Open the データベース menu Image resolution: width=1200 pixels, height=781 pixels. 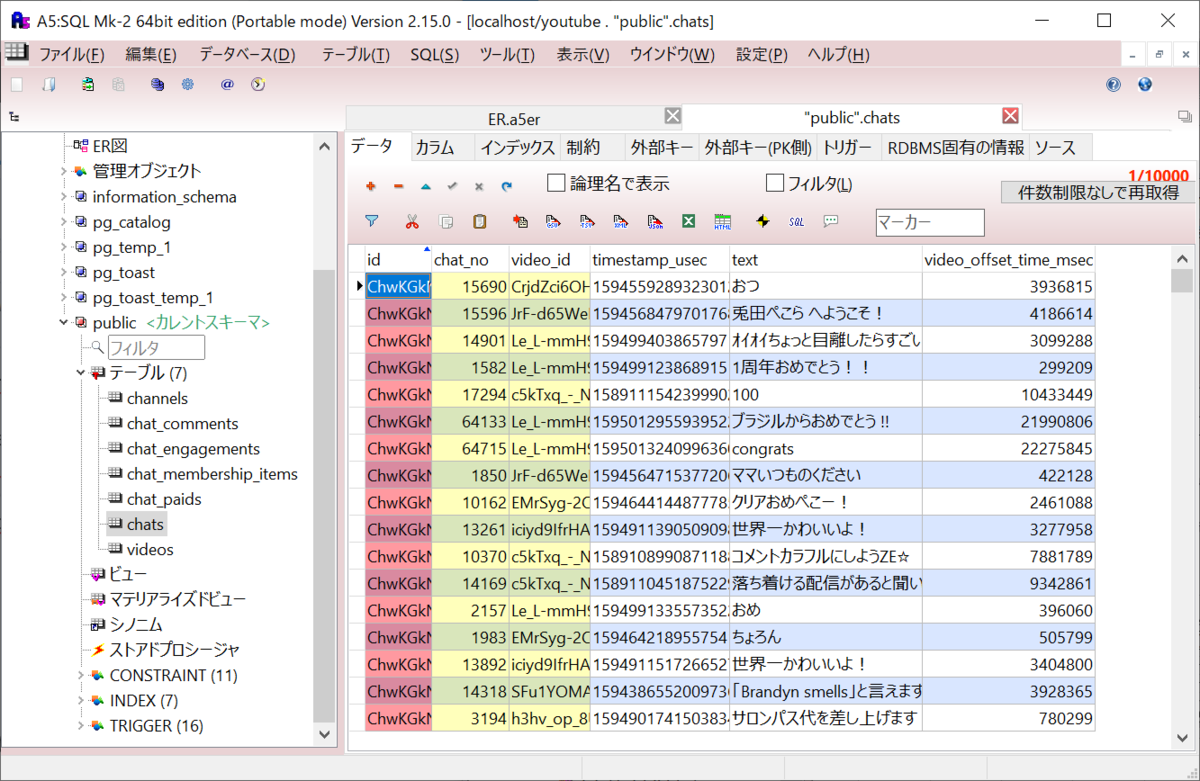(x=244, y=55)
